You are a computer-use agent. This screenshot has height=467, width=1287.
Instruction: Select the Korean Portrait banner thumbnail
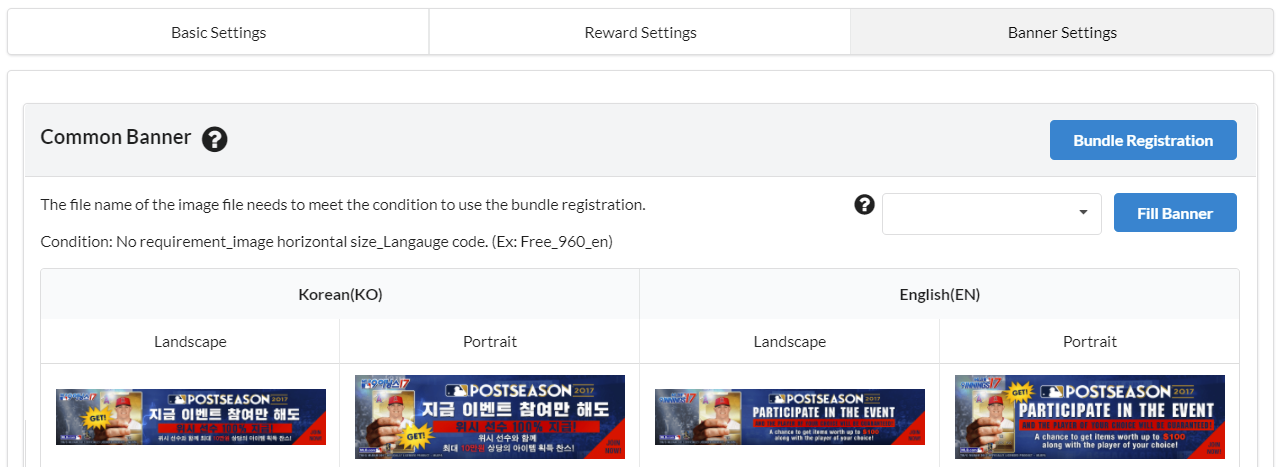(x=490, y=417)
